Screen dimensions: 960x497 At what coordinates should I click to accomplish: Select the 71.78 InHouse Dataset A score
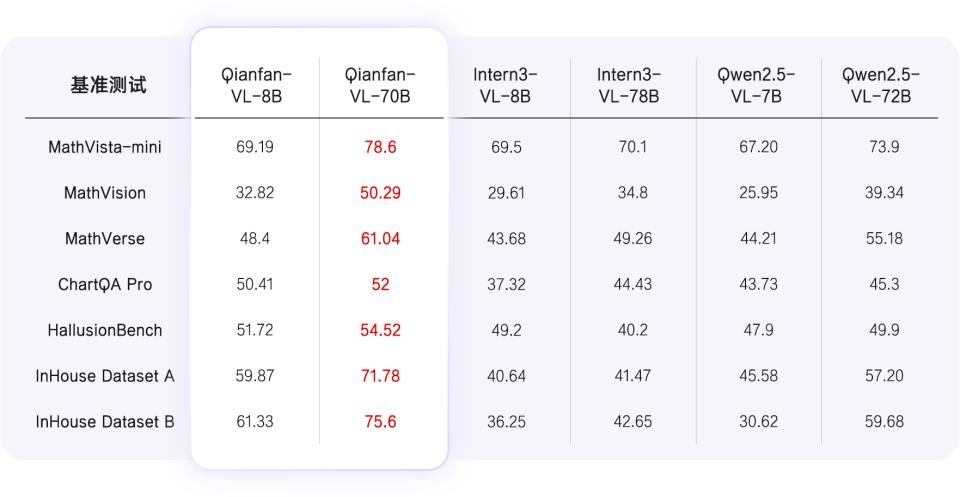coord(380,376)
